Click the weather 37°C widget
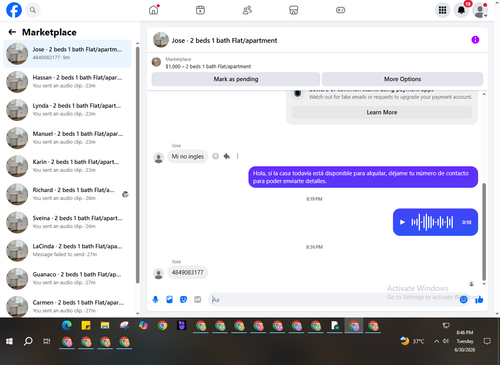500x365 pixels. pyautogui.click(x=413, y=341)
